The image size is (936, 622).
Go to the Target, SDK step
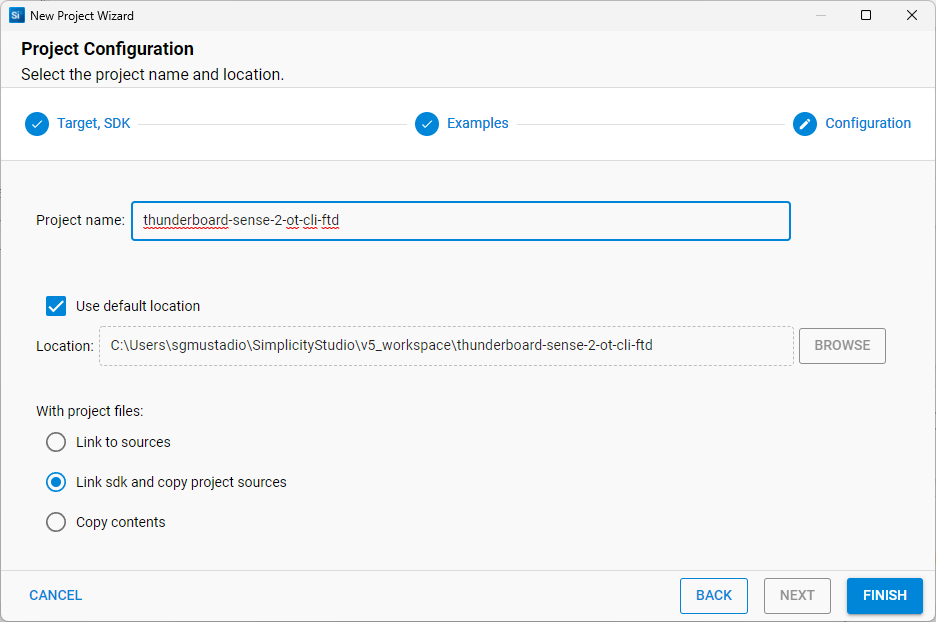click(x=93, y=124)
